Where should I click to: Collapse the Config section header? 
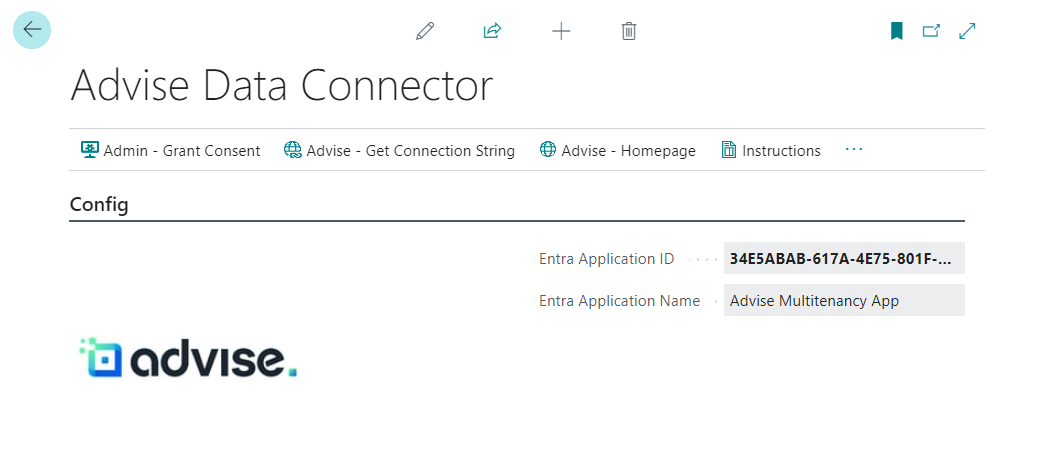pyautogui.click(x=99, y=204)
